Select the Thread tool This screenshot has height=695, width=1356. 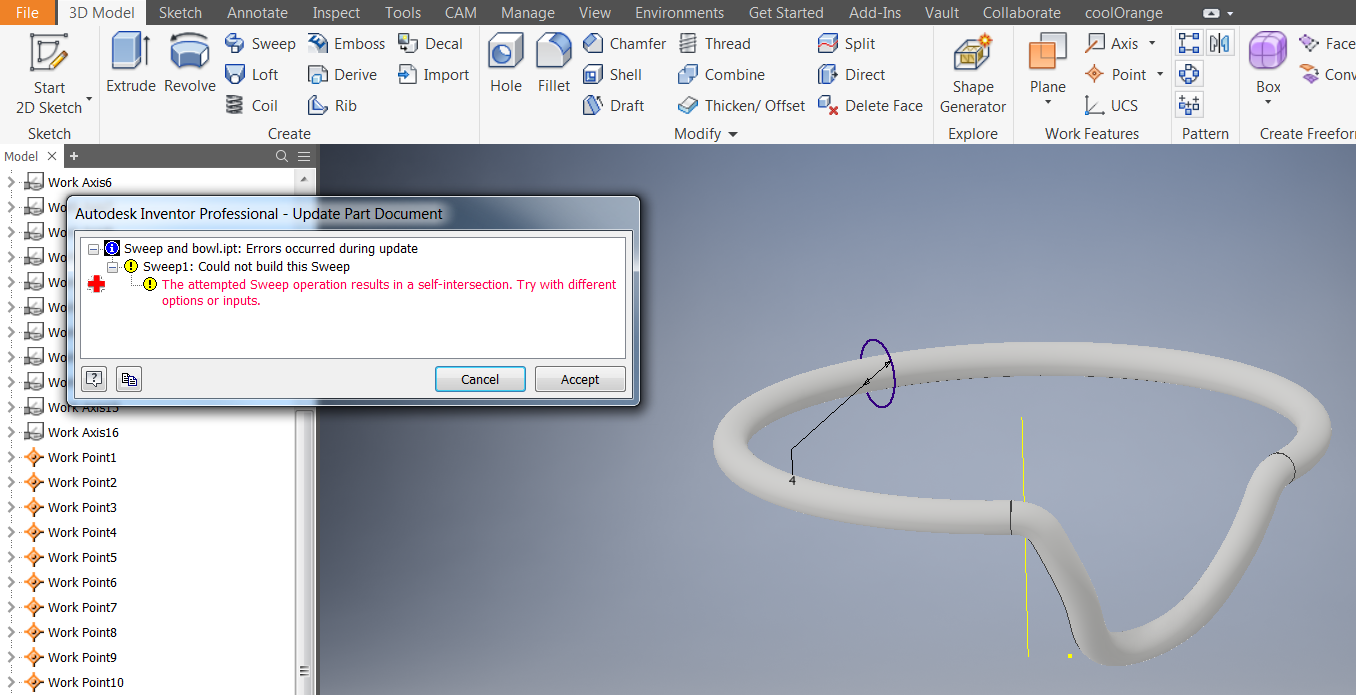[x=715, y=43]
